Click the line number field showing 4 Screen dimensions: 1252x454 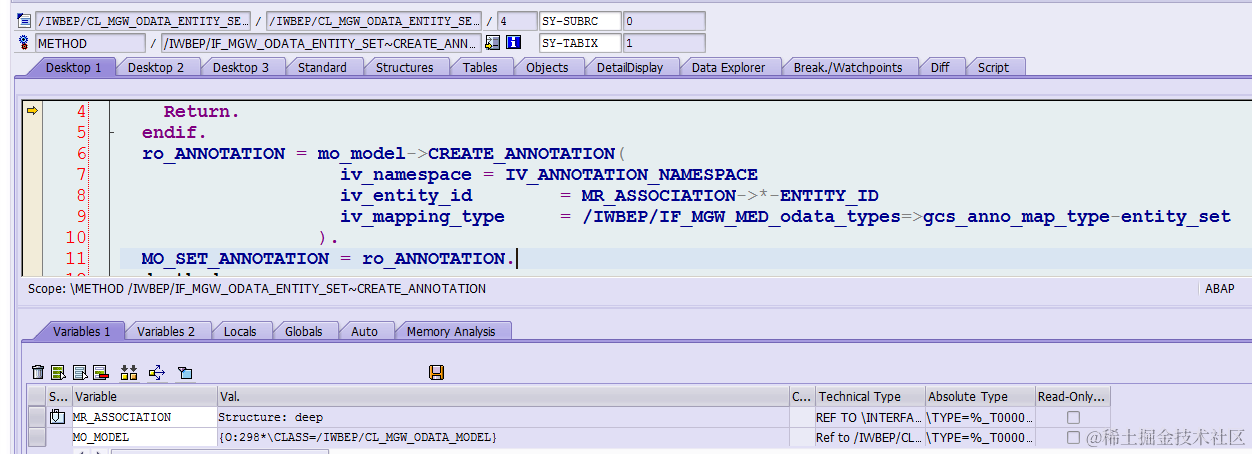[517, 21]
